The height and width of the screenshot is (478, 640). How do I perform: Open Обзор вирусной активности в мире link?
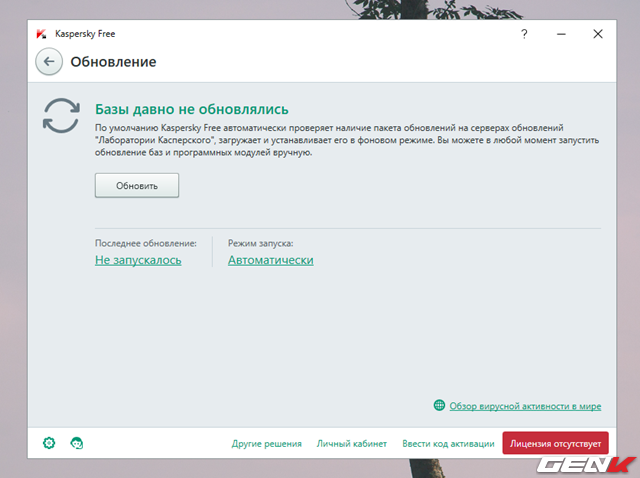pyautogui.click(x=525, y=406)
